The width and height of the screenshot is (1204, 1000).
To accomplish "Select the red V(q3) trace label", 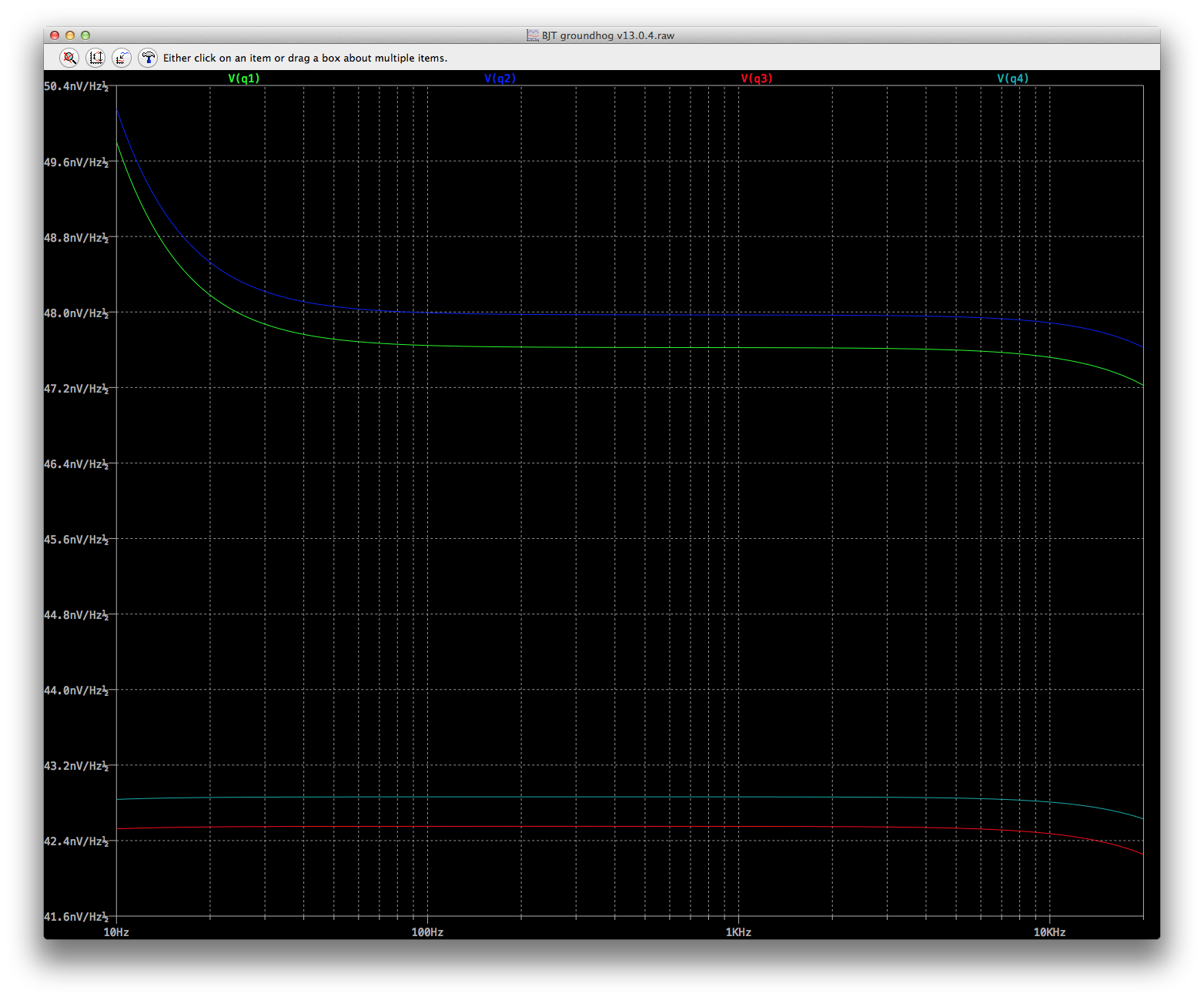I will coord(757,79).
